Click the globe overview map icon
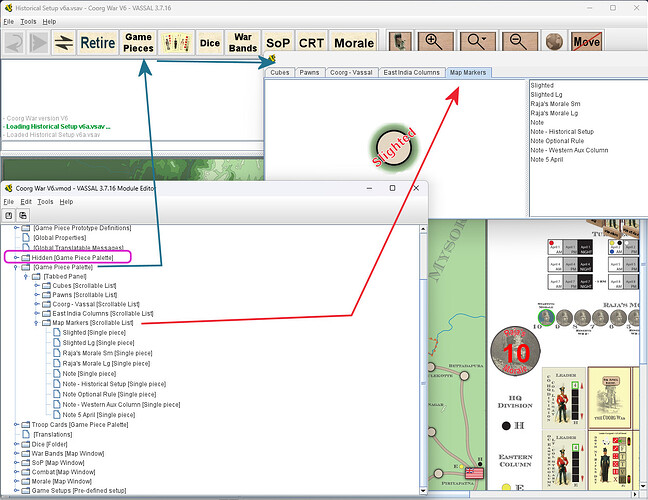648x500 pixels. [x=554, y=41]
